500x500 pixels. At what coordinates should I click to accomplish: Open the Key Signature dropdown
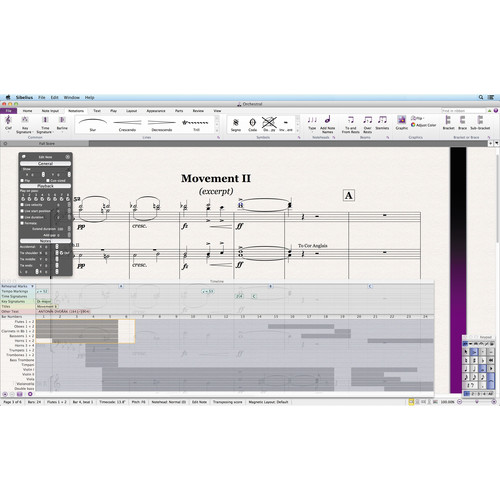25,124
